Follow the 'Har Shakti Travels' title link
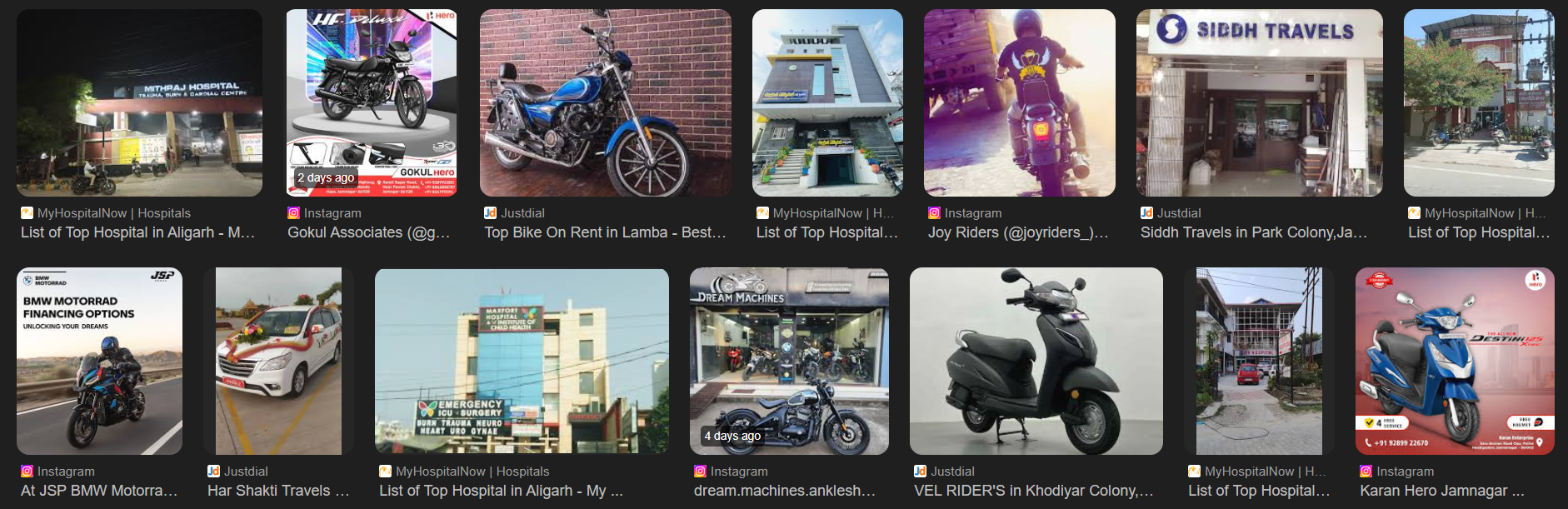 (x=278, y=491)
